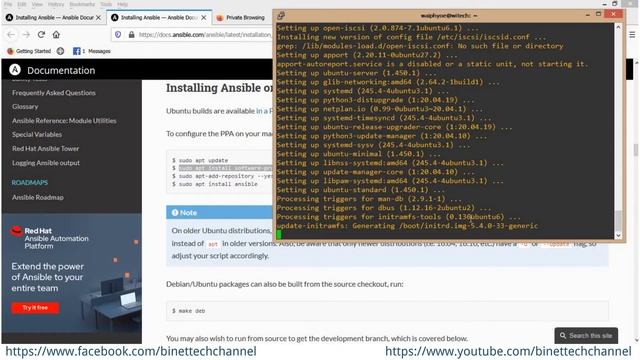Click the ROADMAPS sidebar heading
Image resolution: width=640 pixels, height=360 pixels.
pyautogui.click(x=30, y=182)
